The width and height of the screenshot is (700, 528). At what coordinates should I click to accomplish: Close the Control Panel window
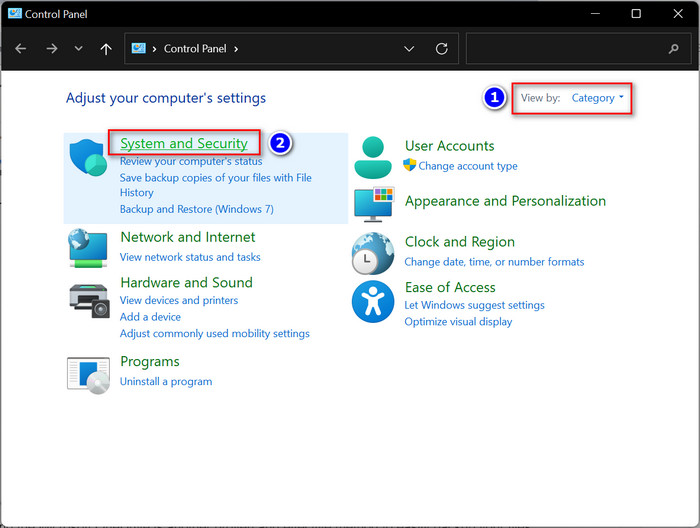678,13
